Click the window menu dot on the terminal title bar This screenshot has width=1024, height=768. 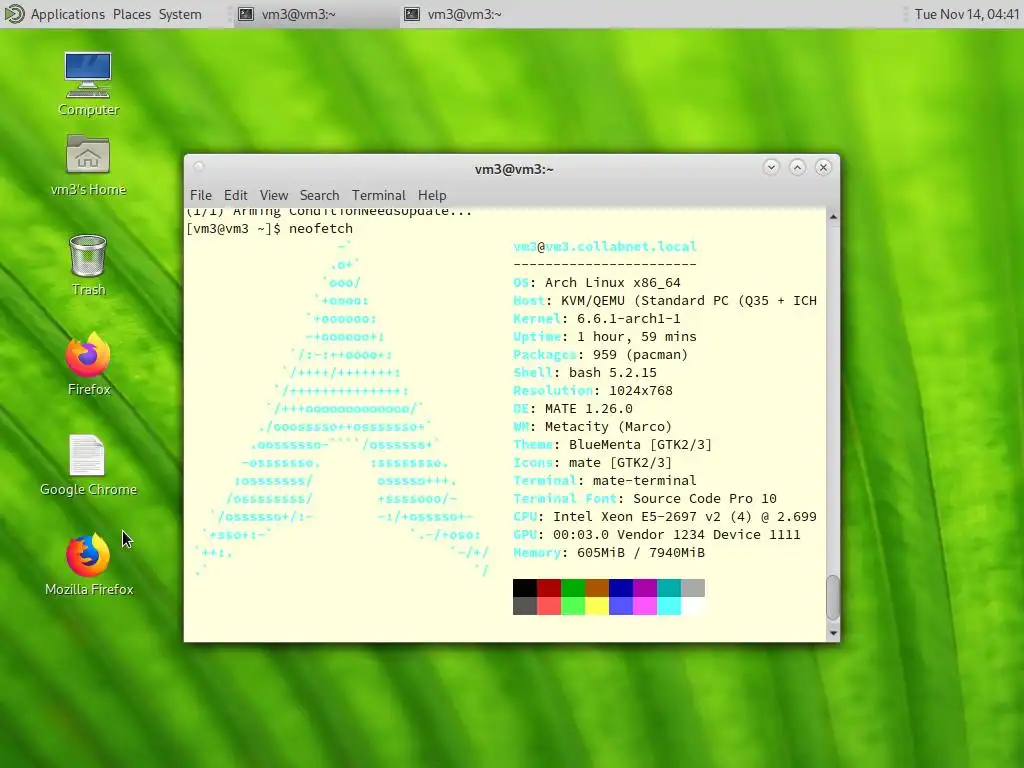coord(199,167)
